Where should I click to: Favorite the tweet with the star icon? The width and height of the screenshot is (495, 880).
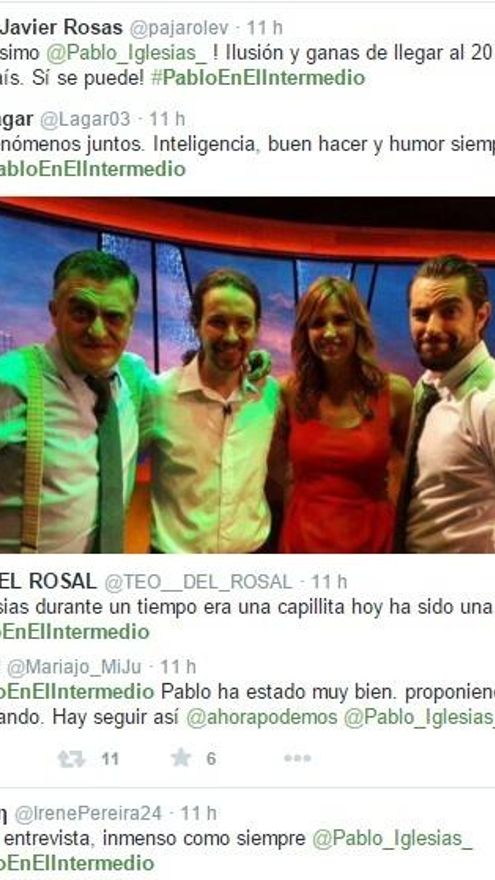click(x=181, y=758)
